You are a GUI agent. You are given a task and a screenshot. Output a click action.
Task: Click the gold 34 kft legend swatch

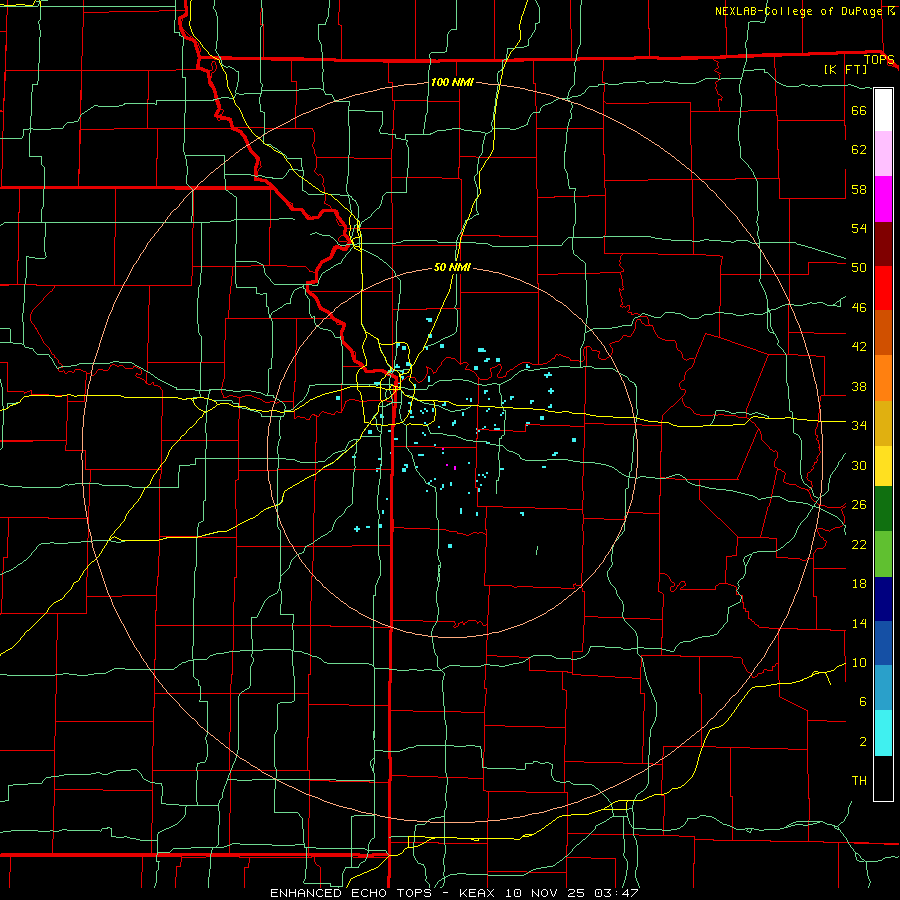(883, 423)
